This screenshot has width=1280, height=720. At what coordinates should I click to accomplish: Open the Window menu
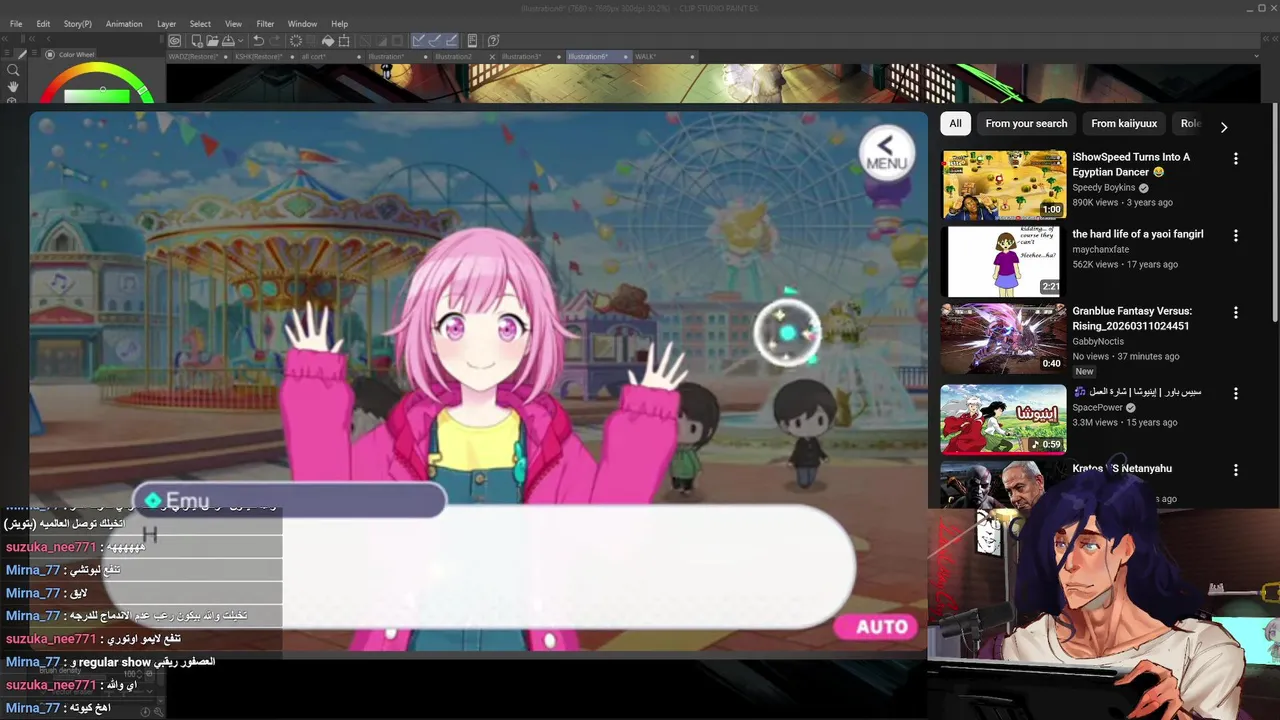302,24
